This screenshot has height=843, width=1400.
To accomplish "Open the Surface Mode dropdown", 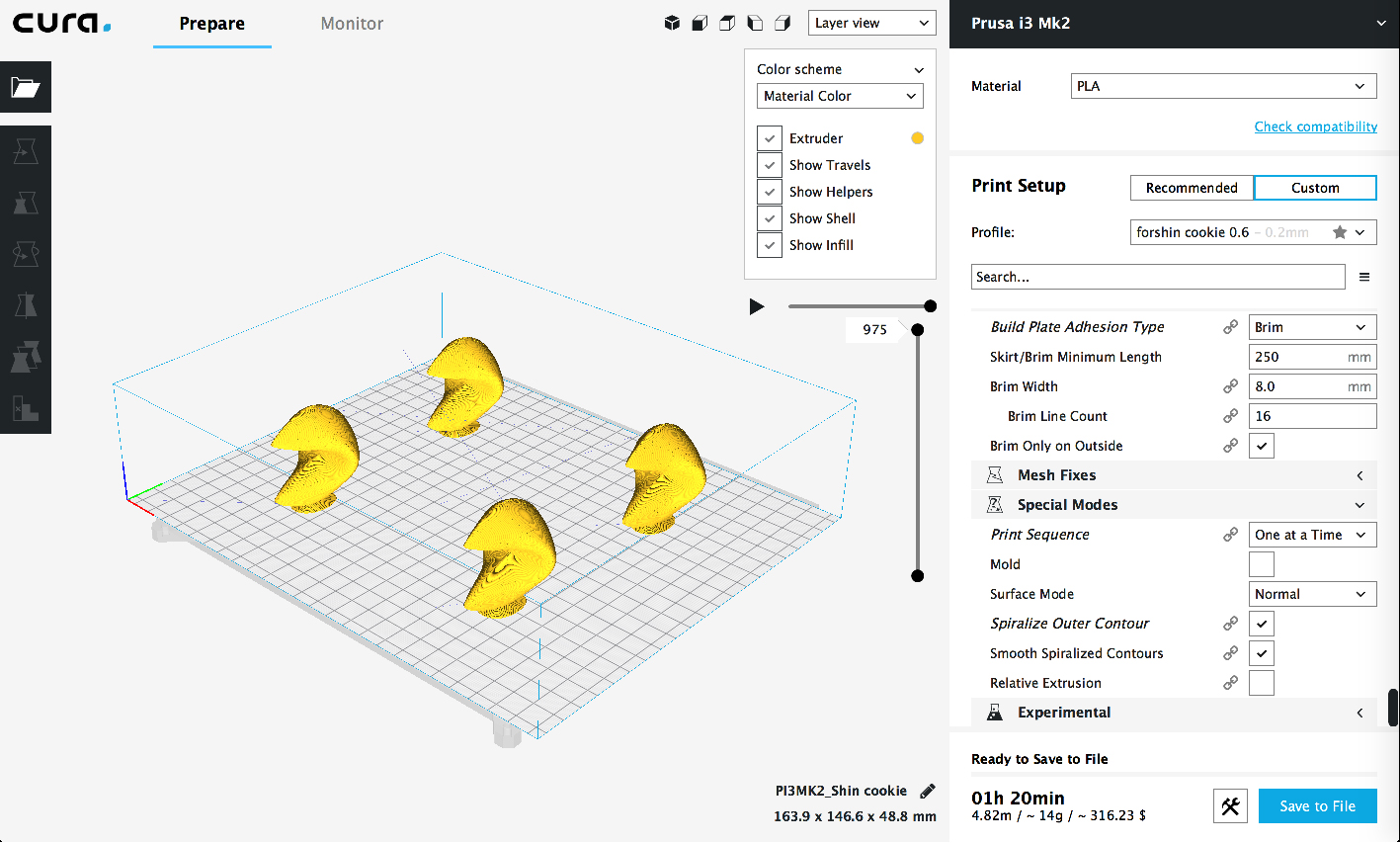I will click(x=1313, y=594).
